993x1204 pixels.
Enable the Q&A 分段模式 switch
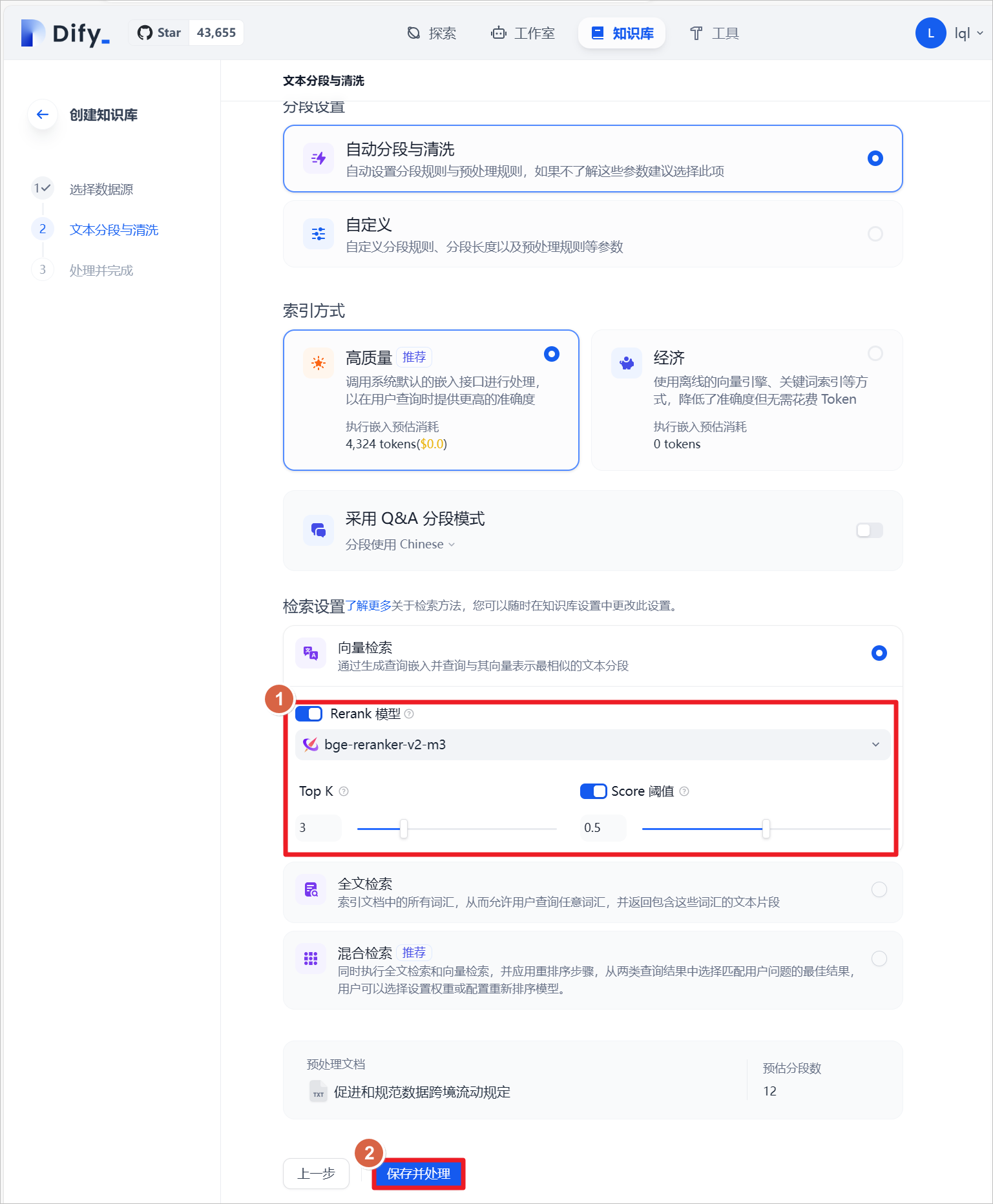(869, 530)
